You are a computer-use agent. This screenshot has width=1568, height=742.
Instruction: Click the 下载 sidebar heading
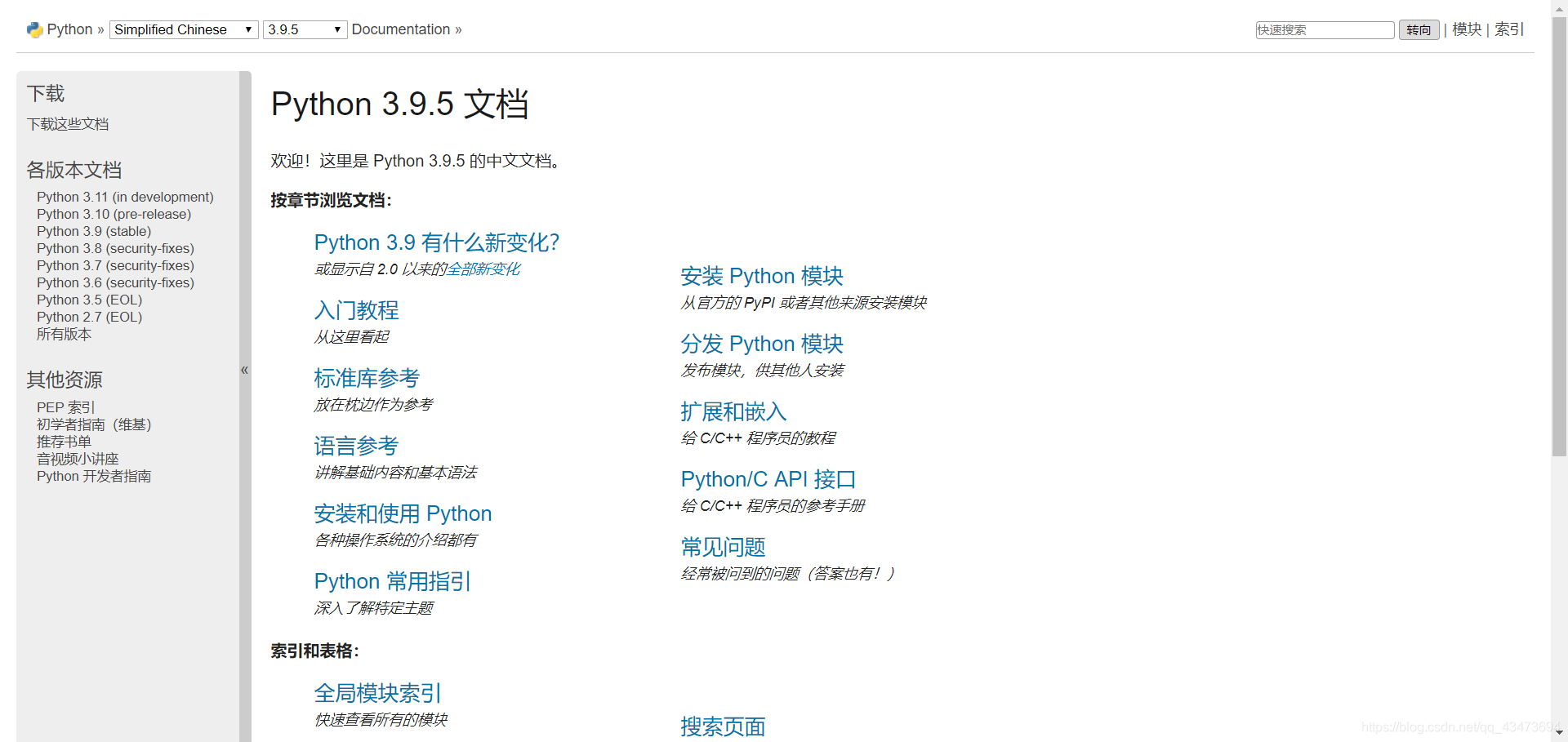pyautogui.click(x=46, y=94)
